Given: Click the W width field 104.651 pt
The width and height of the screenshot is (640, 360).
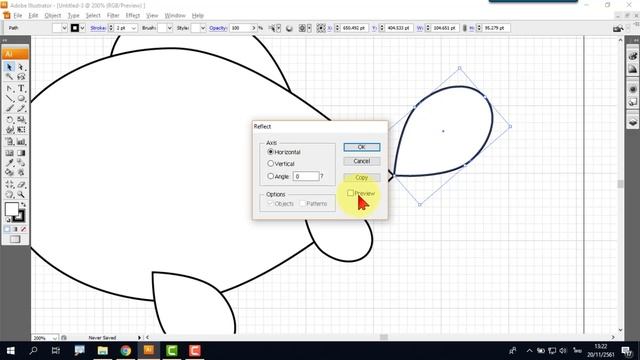Looking at the screenshot, I should [445, 28].
